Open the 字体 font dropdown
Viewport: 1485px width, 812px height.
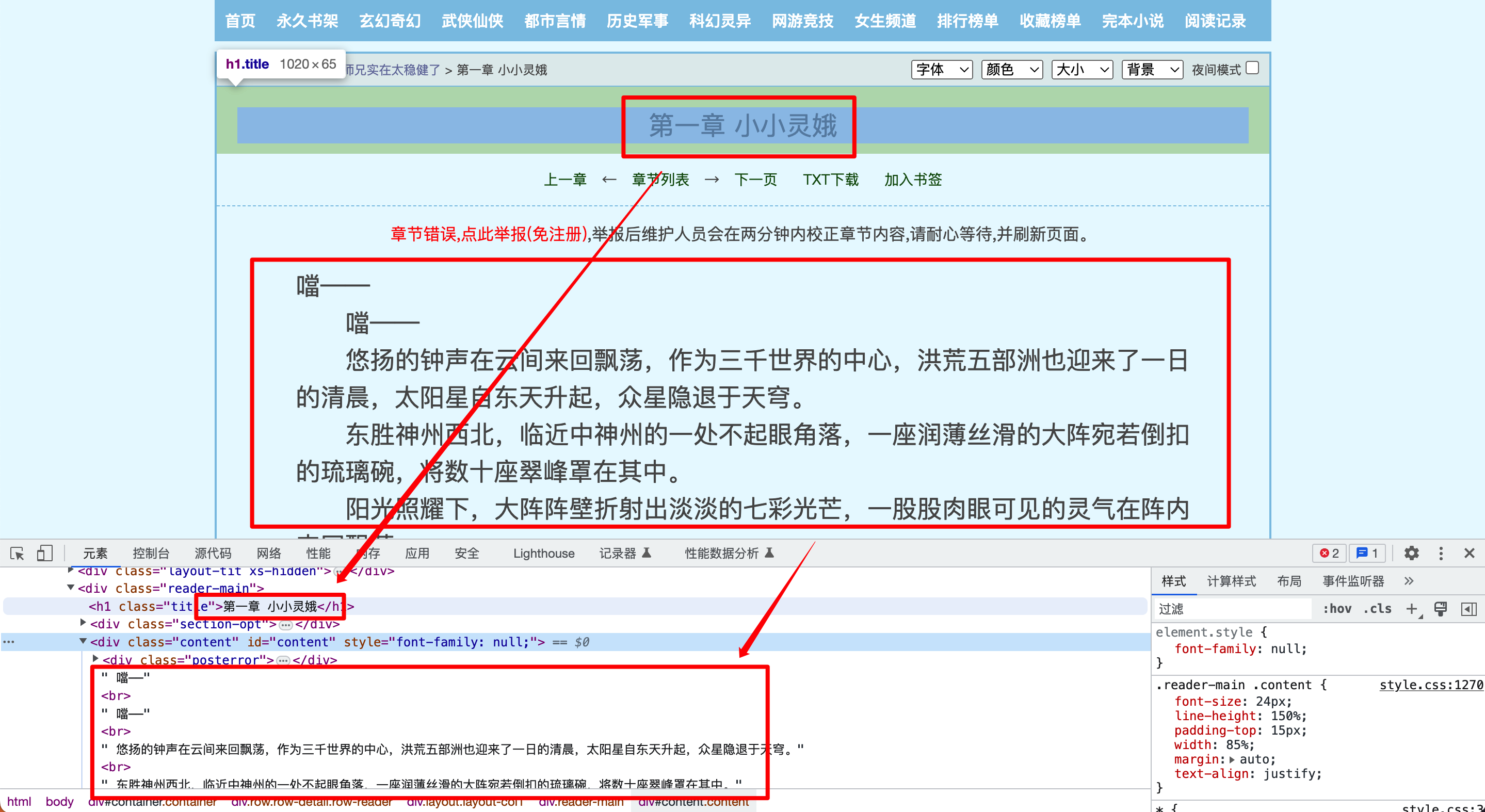pyautogui.click(x=942, y=70)
